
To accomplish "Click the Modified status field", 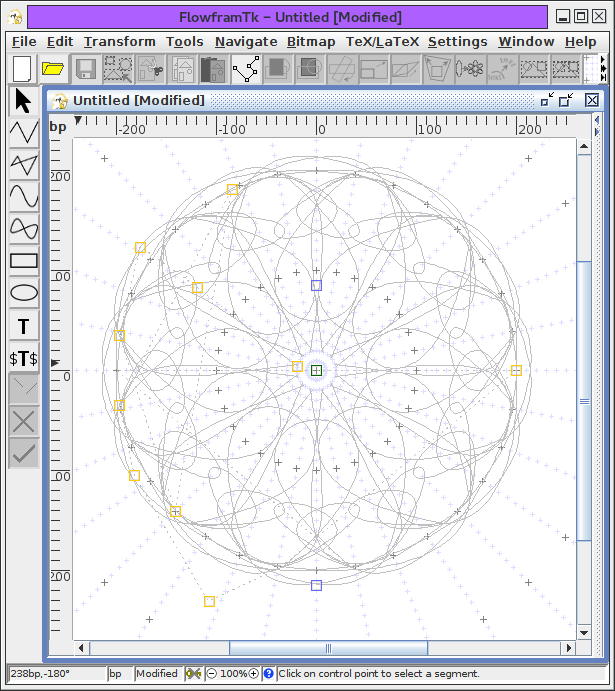I will pos(158,673).
